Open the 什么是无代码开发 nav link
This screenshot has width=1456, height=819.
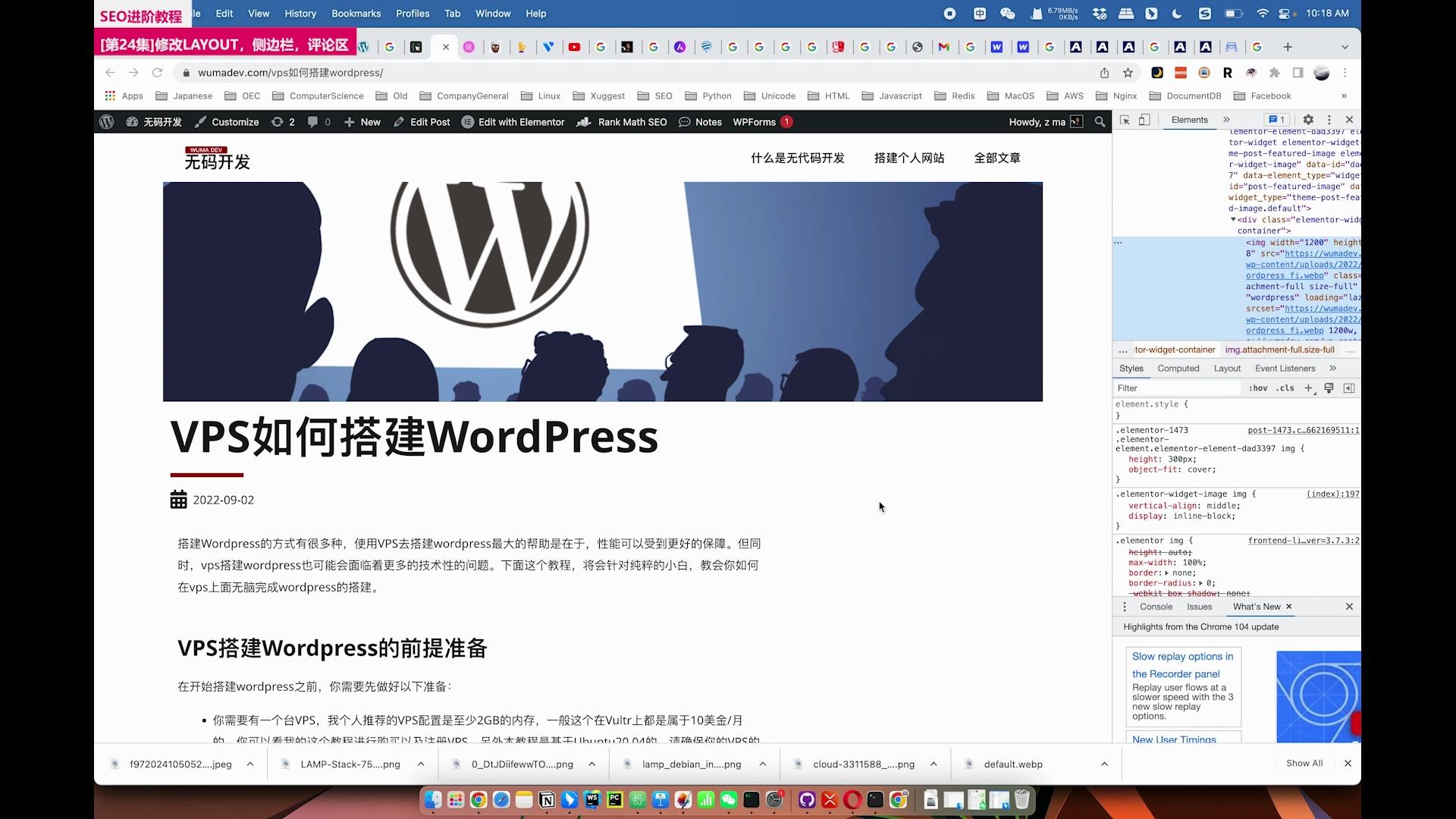[797, 158]
